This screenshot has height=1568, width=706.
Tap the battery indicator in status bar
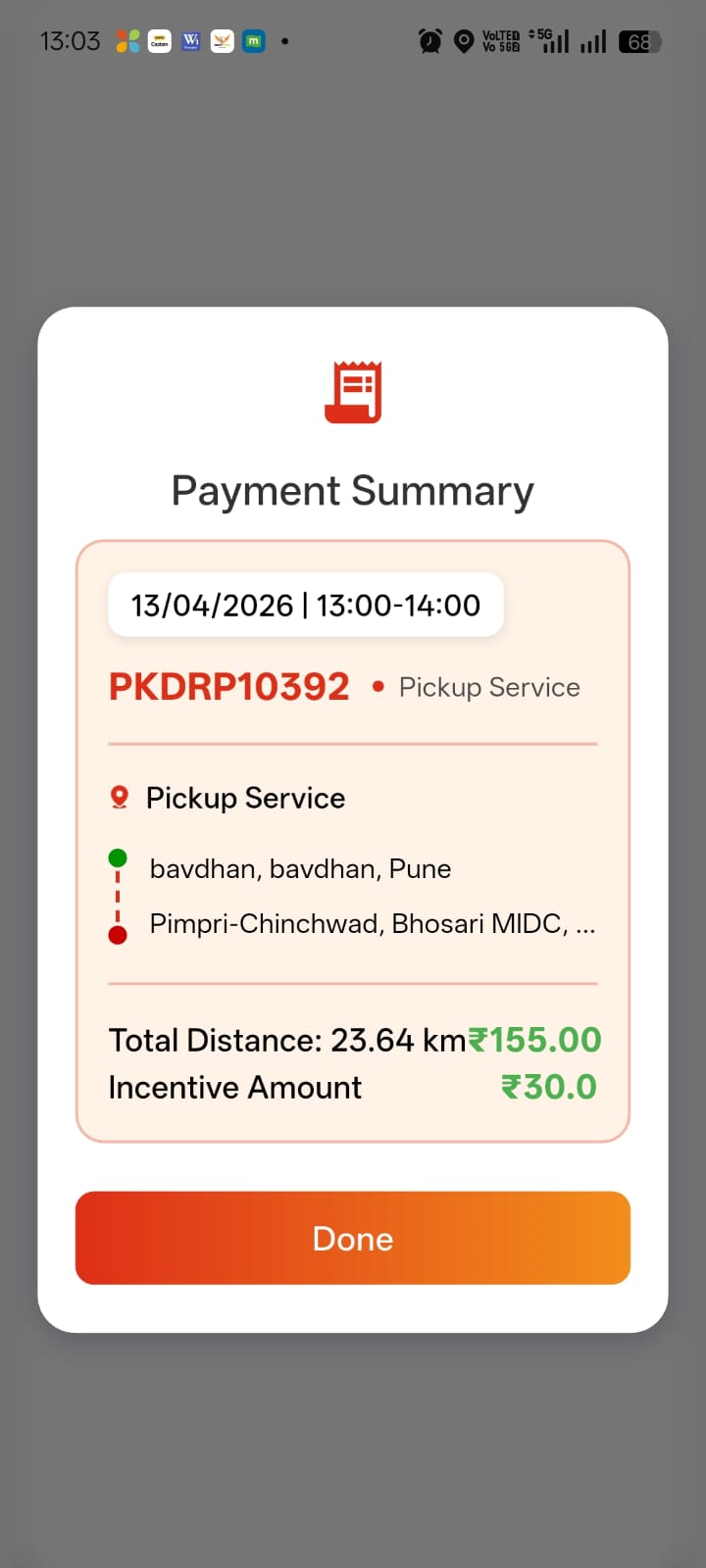639,41
